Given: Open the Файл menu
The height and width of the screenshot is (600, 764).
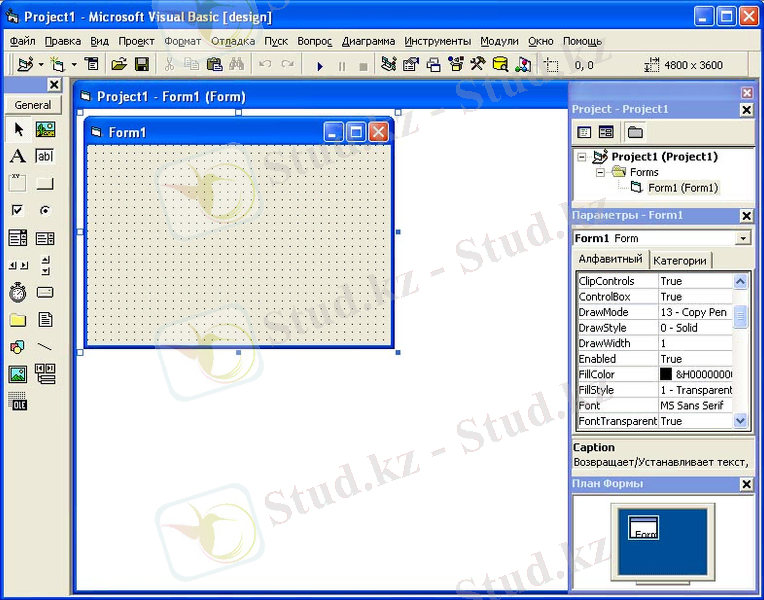Looking at the screenshot, I should (x=22, y=41).
